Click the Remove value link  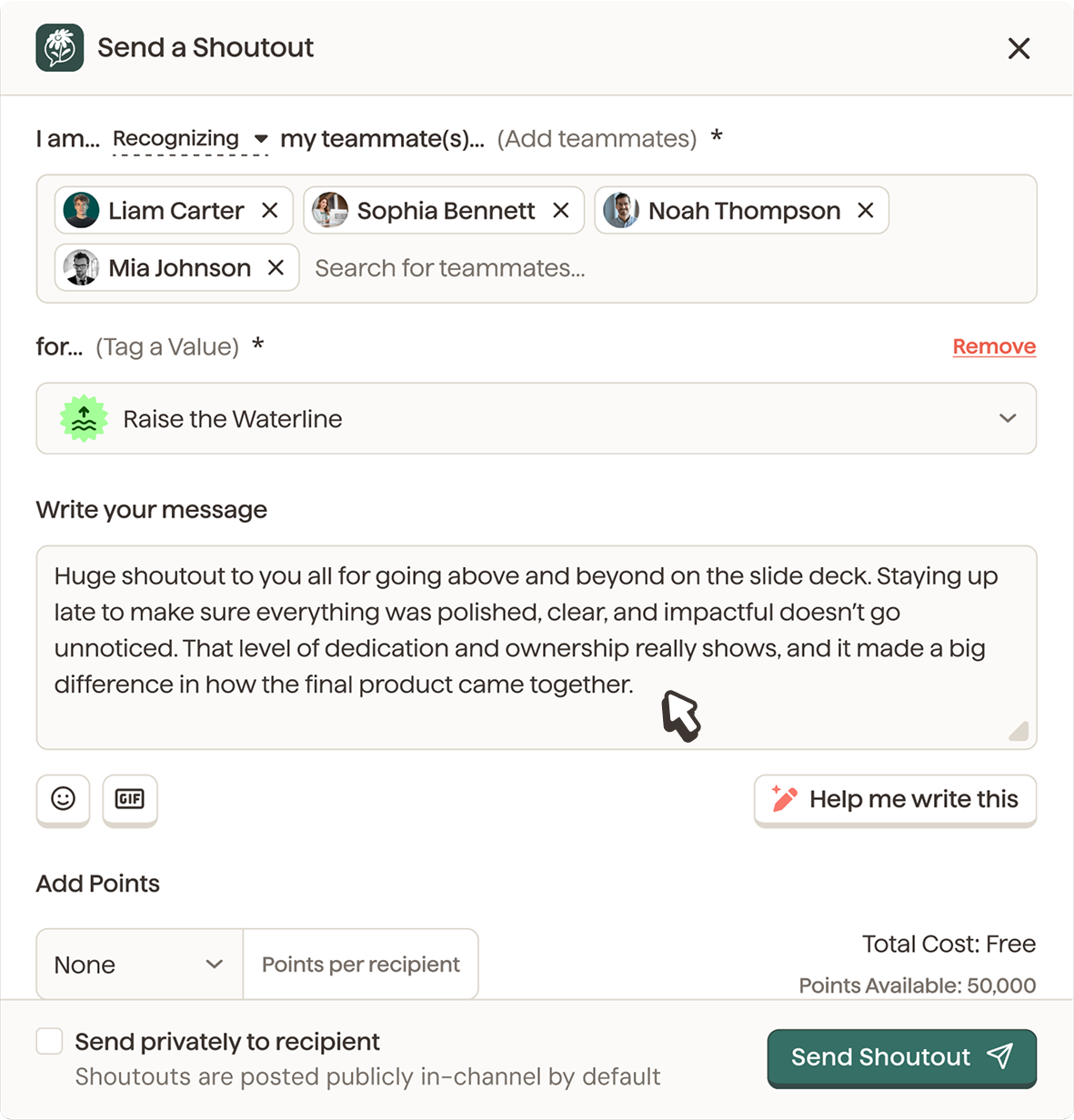994,346
